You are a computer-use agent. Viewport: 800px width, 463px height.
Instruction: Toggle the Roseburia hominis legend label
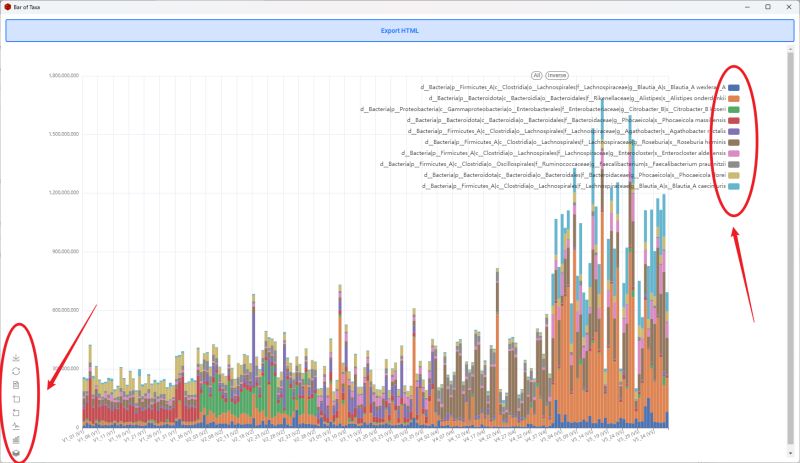[576, 142]
